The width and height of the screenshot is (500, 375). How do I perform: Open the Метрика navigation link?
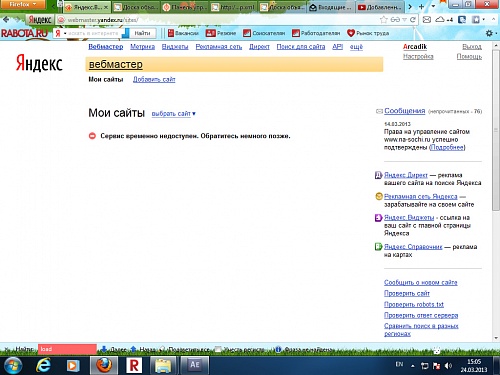point(142,47)
